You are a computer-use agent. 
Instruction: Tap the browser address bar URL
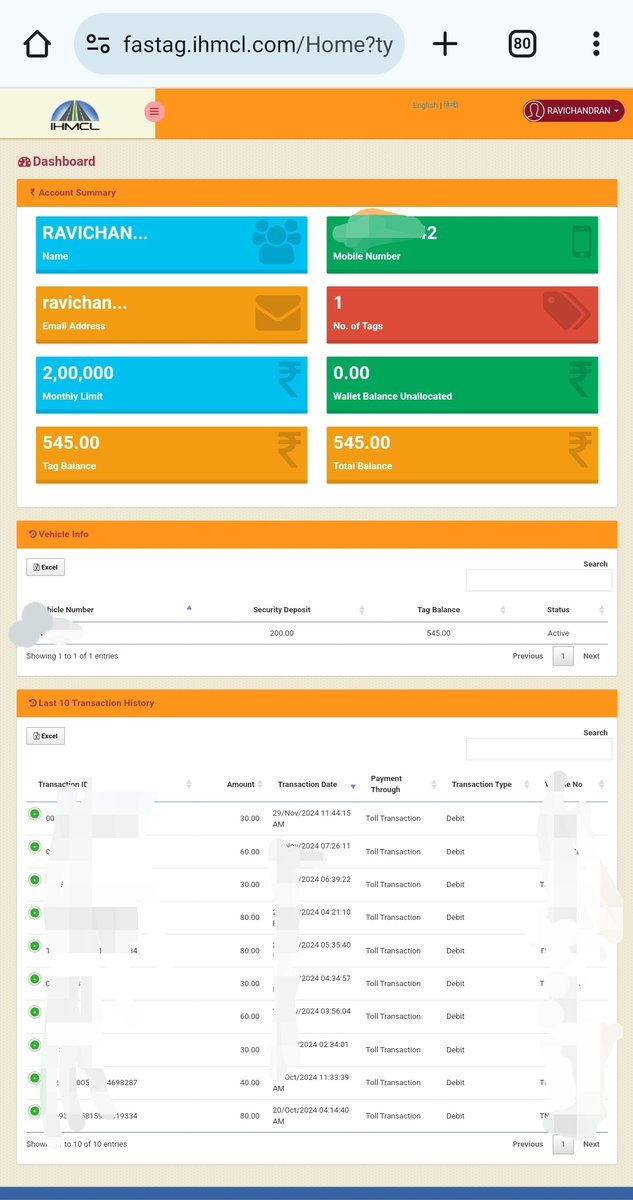[x=258, y=44]
